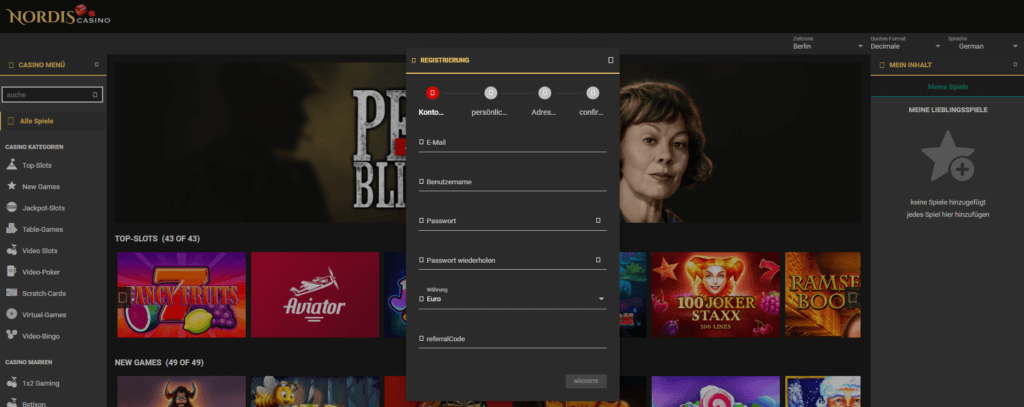Click the add-favorite star icon

point(948,156)
